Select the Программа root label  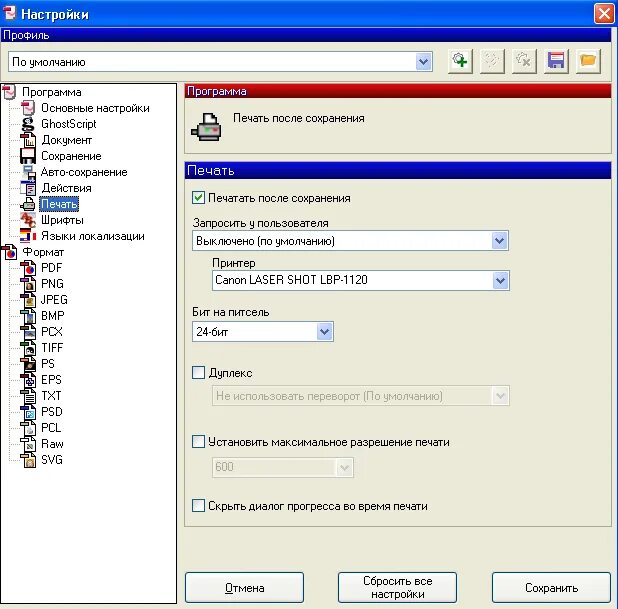[52, 92]
